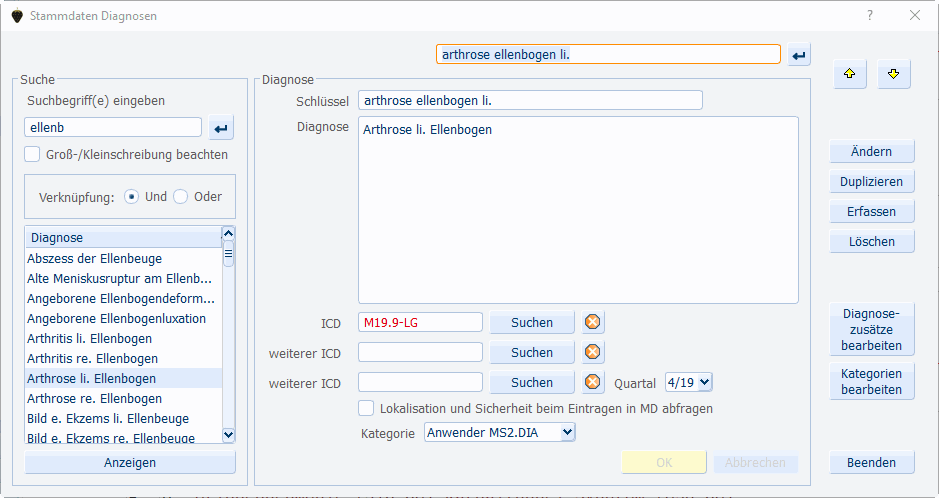
Task: Click the help question mark in title bar
Action: pyautogui.click(x=870, y=16)
